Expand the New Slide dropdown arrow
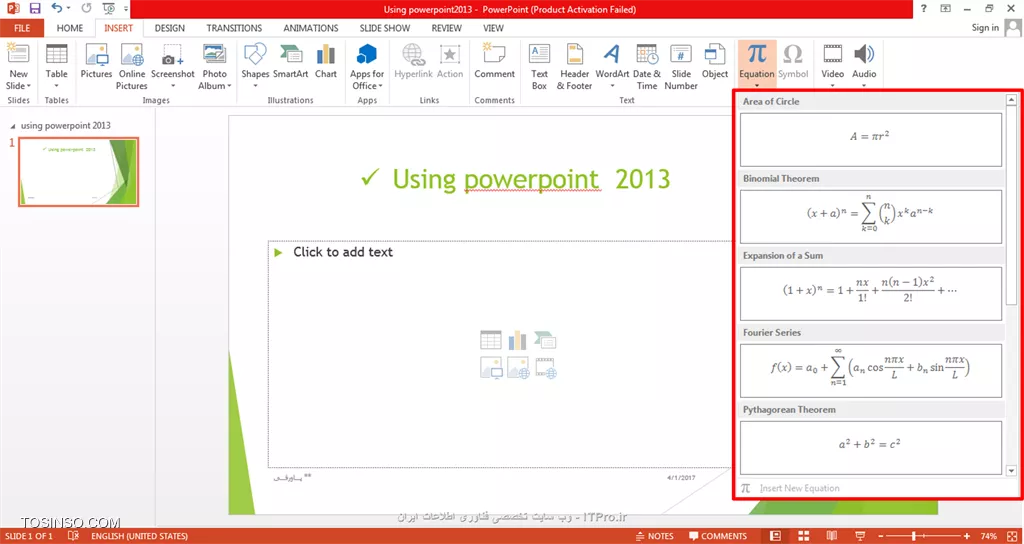The width and height of the screenshot is (1024, 544). coord(29,86)
